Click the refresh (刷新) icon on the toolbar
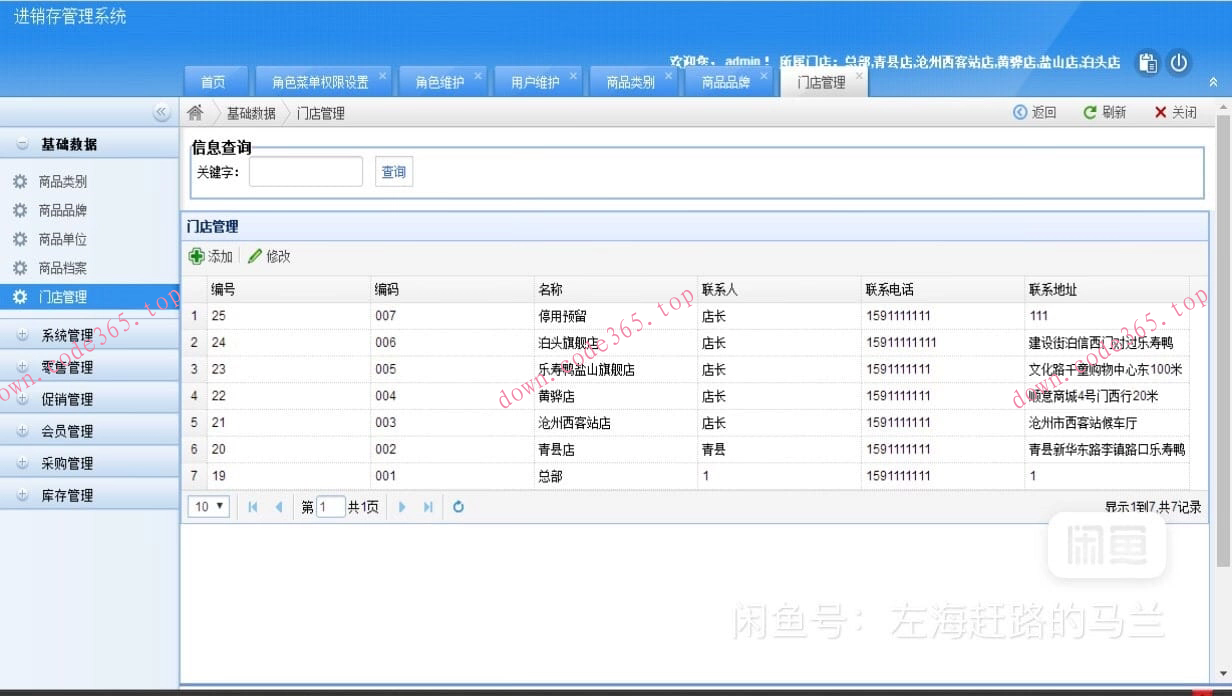This screenshot has width=1232, height=696. 1091,112
